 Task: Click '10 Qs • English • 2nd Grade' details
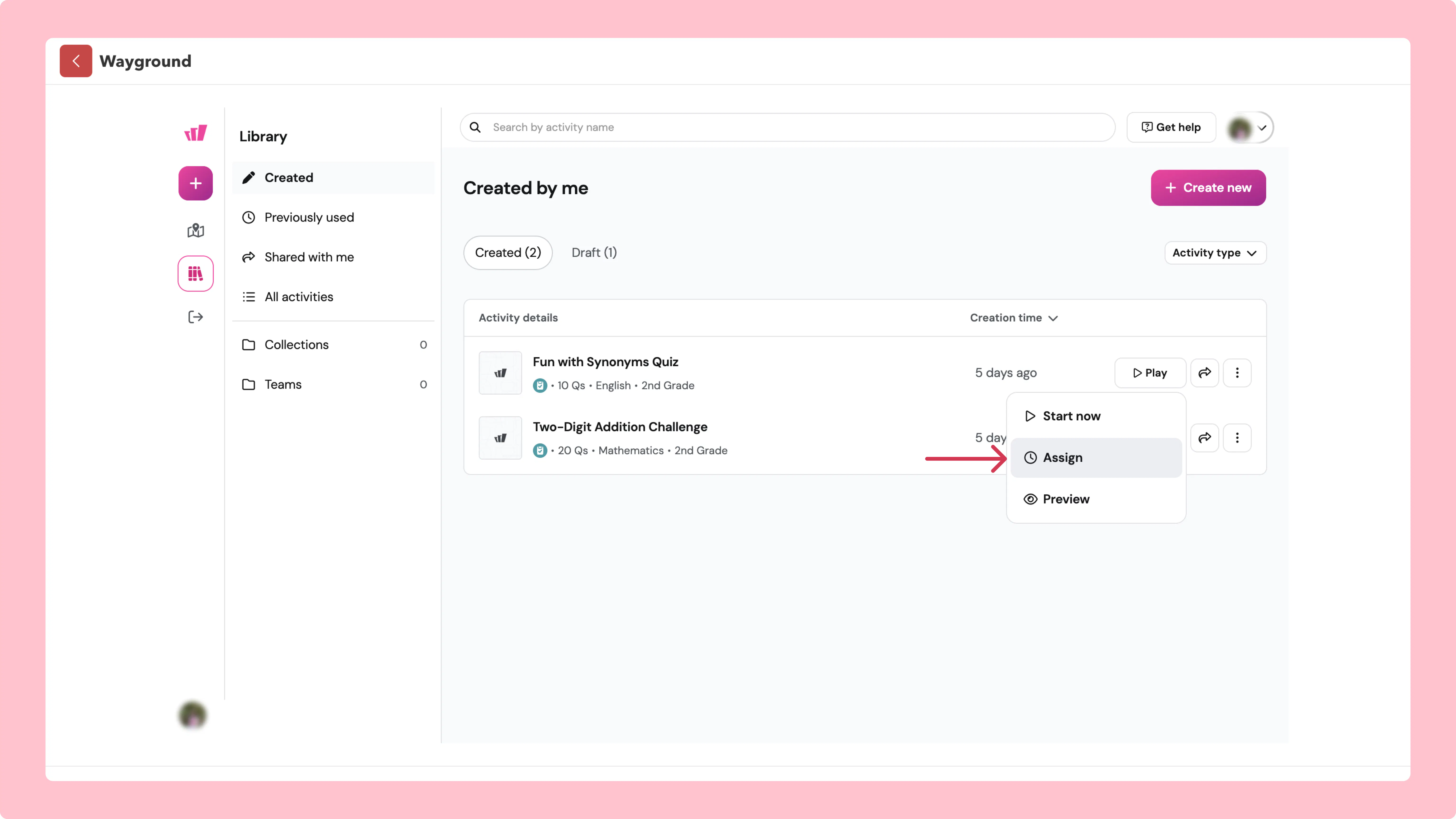626,386
